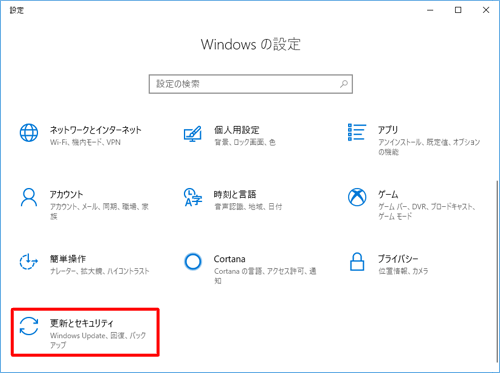Image resolution: width=500 pixels, height=373 pixels.
Task: Click the 個人用設定 personalization icon
Action: (x=193, y=134)
